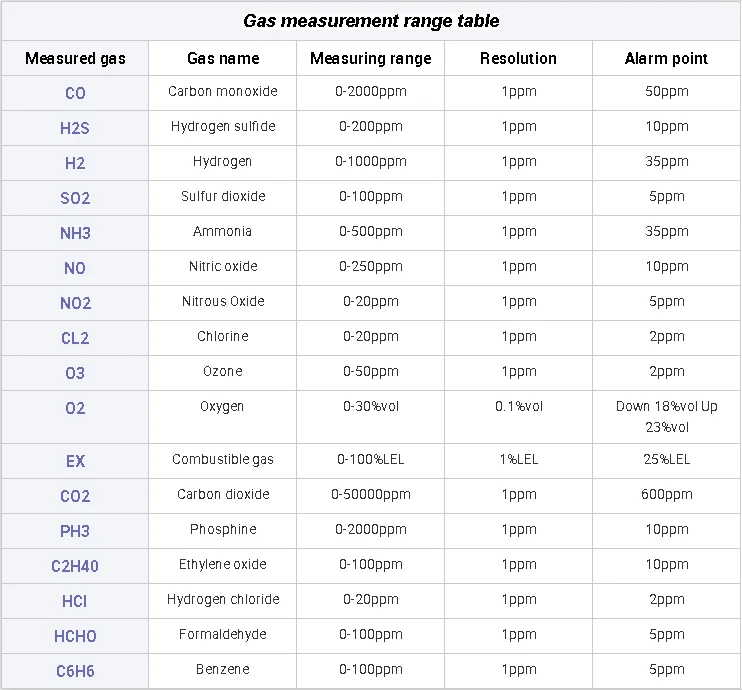Click the Gas name column header
This screenshot has height=690, width=742.
coord(223,58)
